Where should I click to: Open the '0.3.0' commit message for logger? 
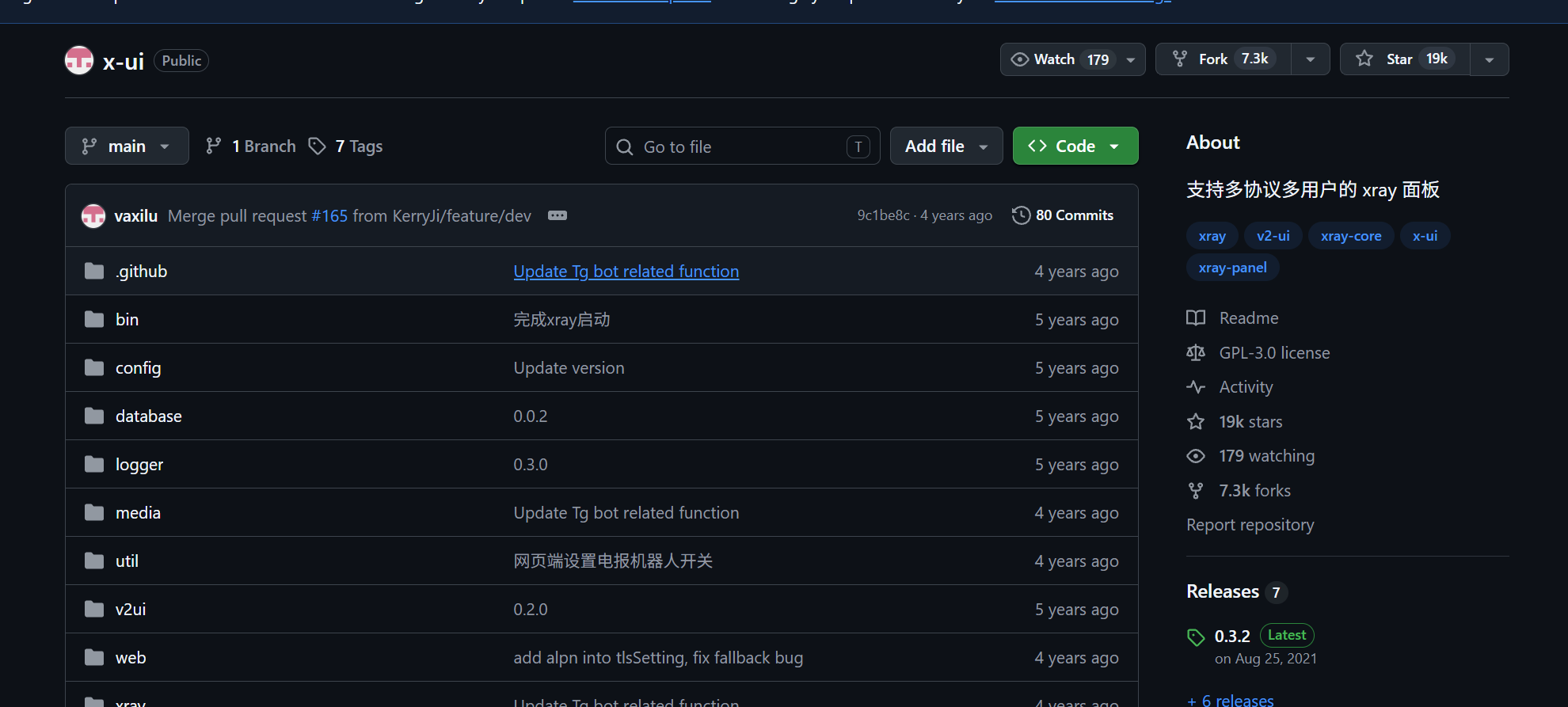coord(531,465)
